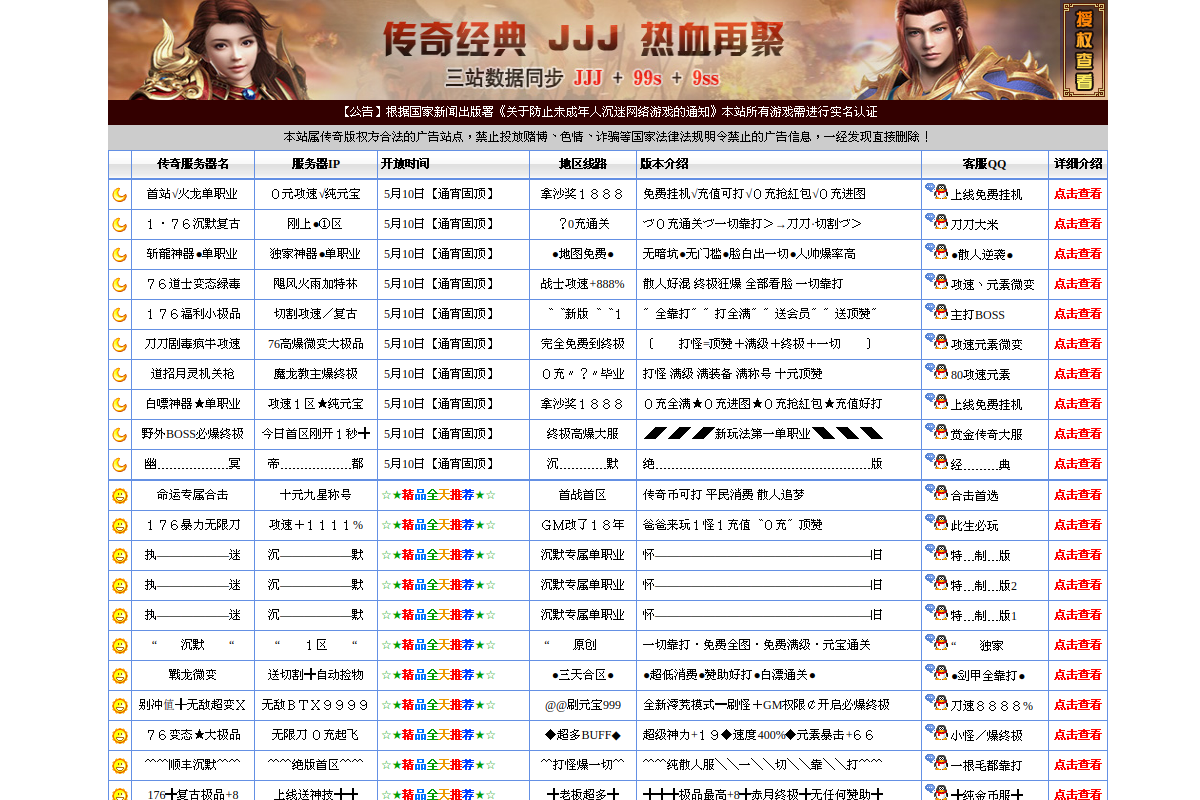Click QQ icon next to 小怪／爆终极
Screen dimensions: 1200x800
(x=936, y=733)
